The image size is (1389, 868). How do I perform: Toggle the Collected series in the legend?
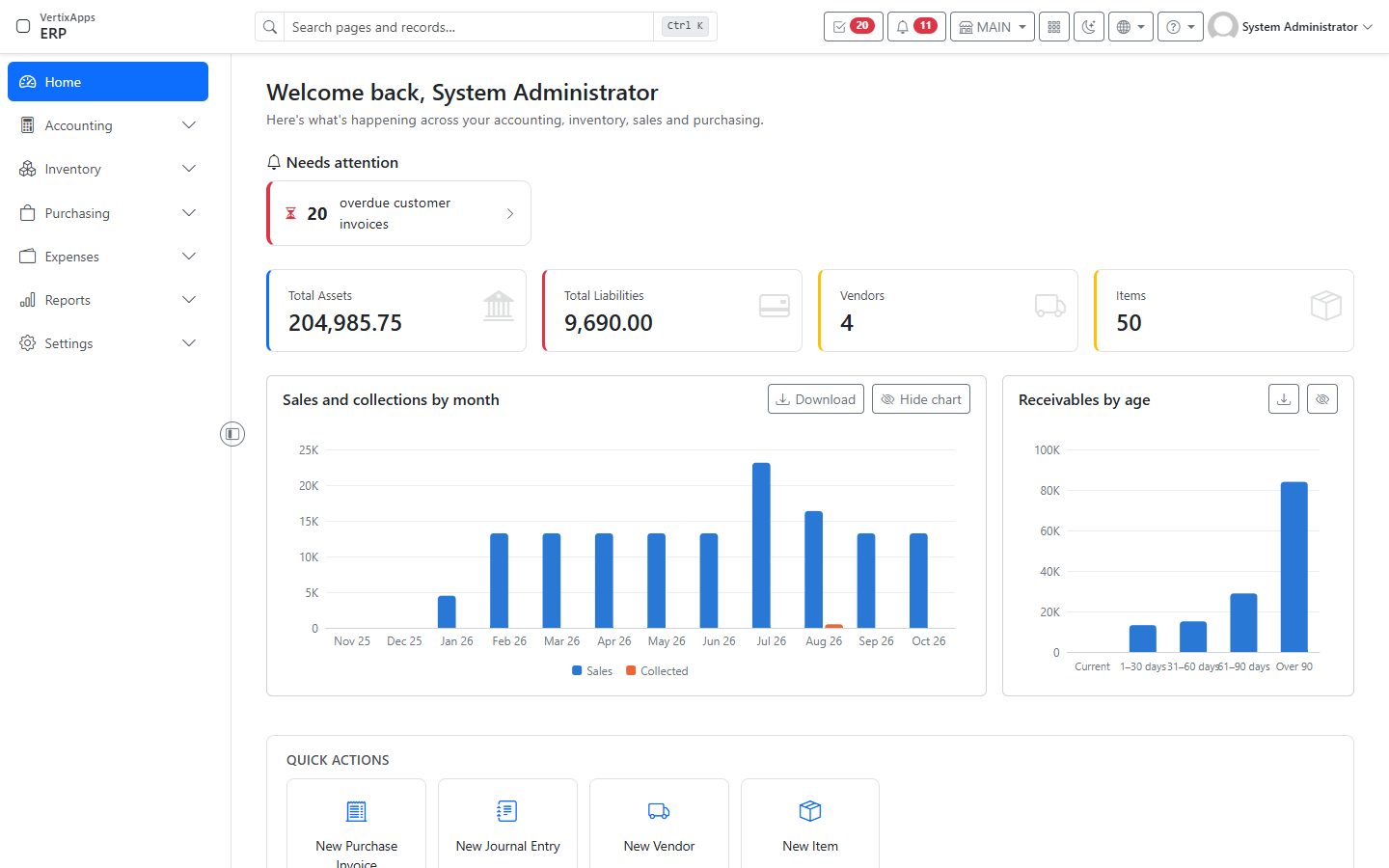pyautogui.click(x=657, y=671)
